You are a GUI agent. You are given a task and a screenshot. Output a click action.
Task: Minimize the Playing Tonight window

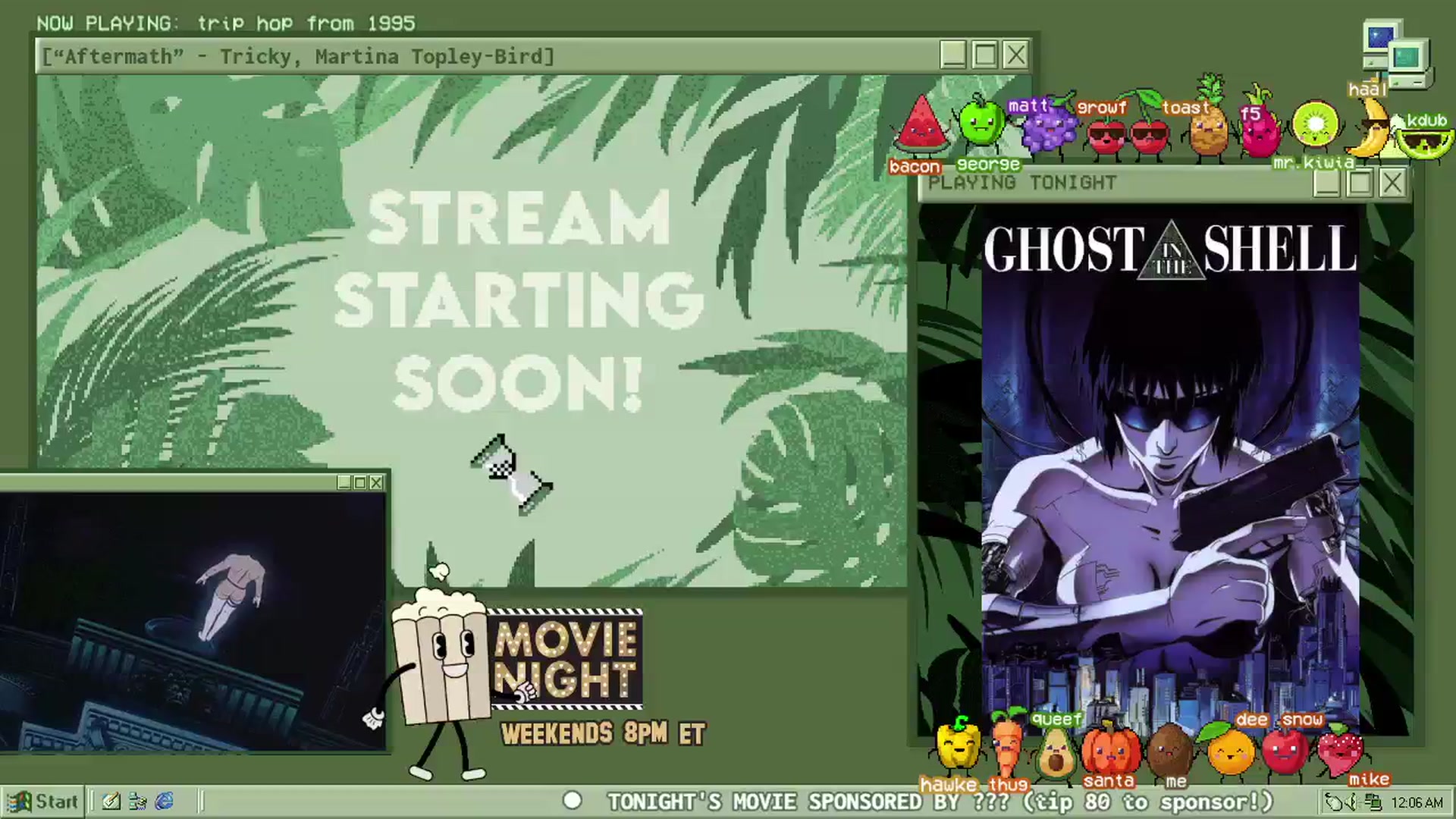click(1327, 183)
